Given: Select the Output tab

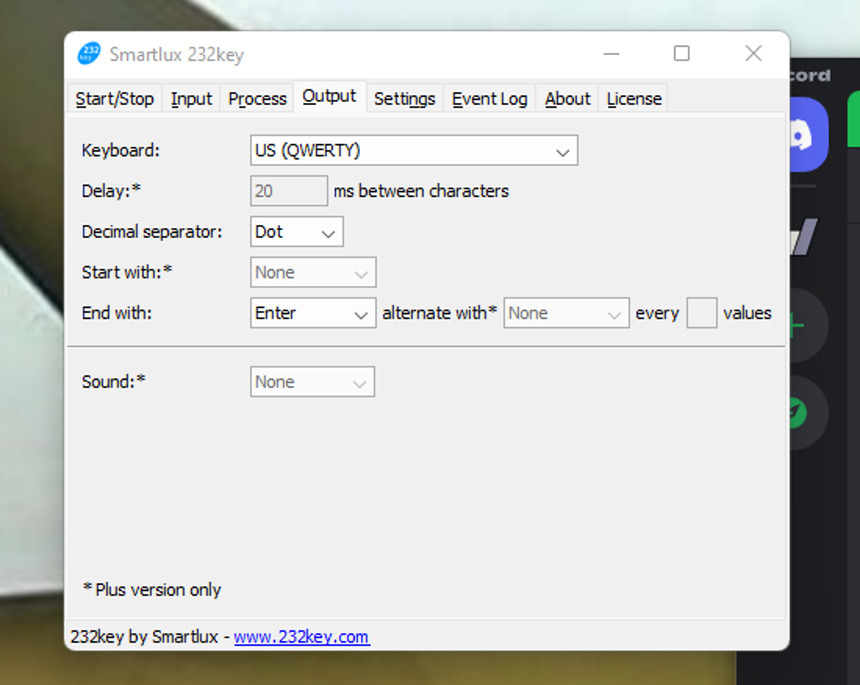Looking at the screenshot, I should point(329,97).
